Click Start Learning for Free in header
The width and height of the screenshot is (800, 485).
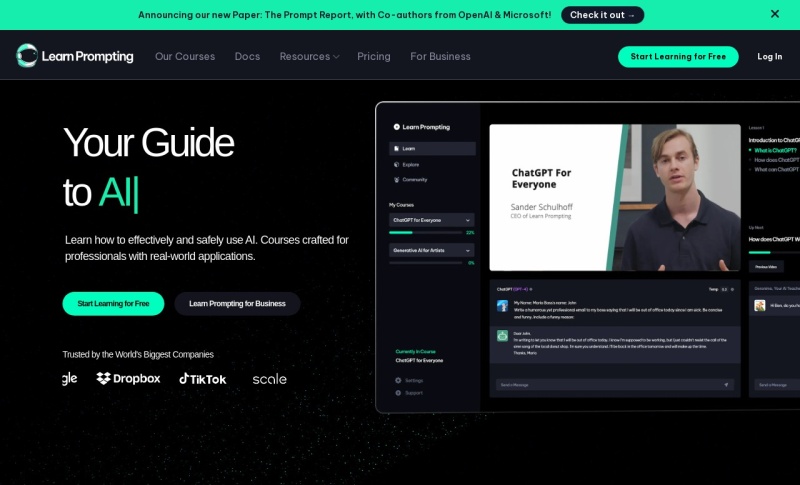678,57
